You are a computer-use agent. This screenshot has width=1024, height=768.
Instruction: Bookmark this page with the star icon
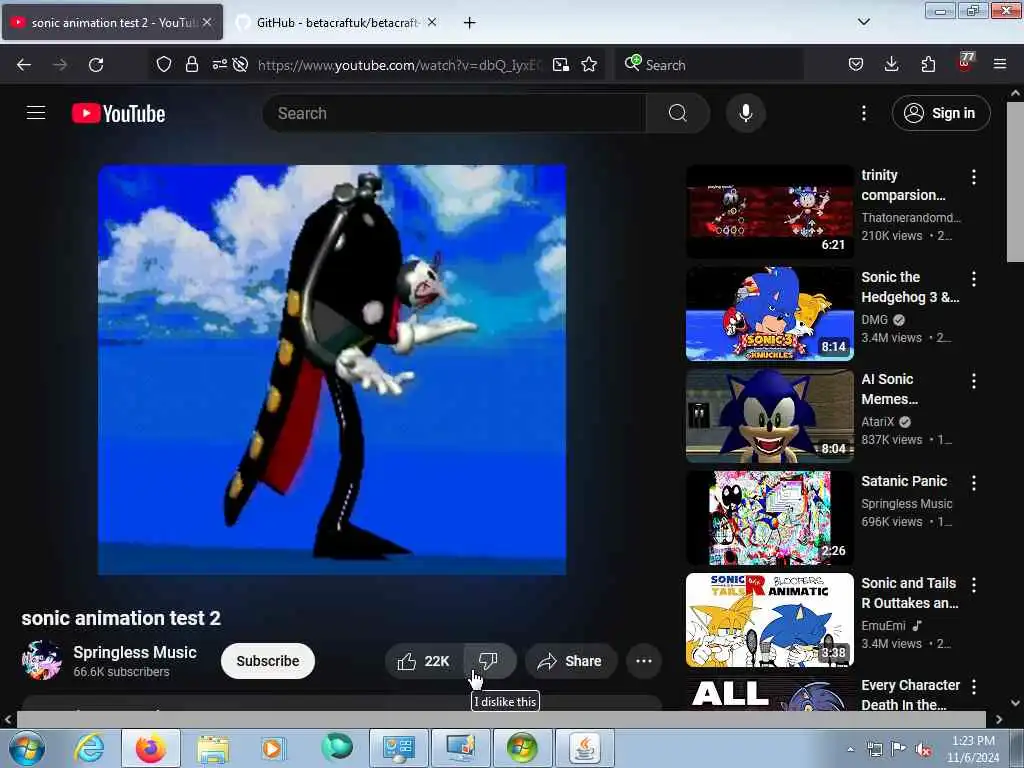pos(589,64)
